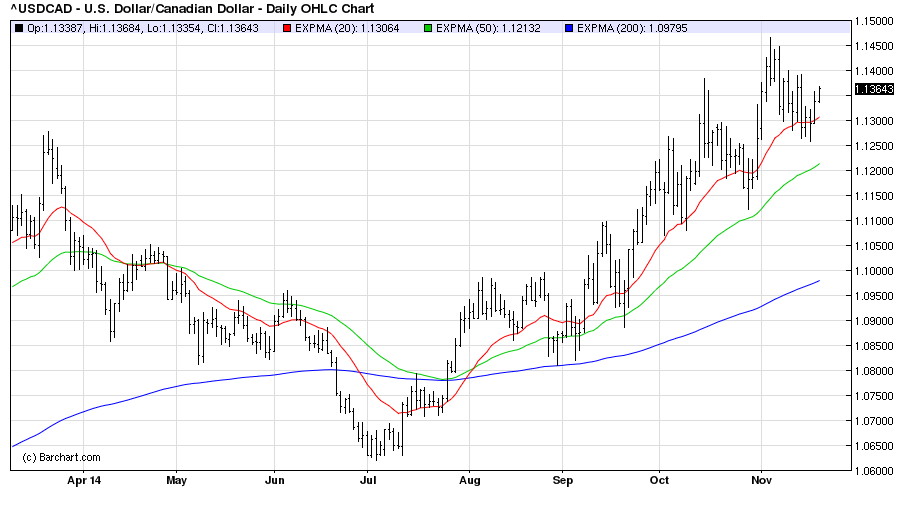Click the Nov date axis label
Image resolution: width=900 pixels, height=511 pixels.
763,480
